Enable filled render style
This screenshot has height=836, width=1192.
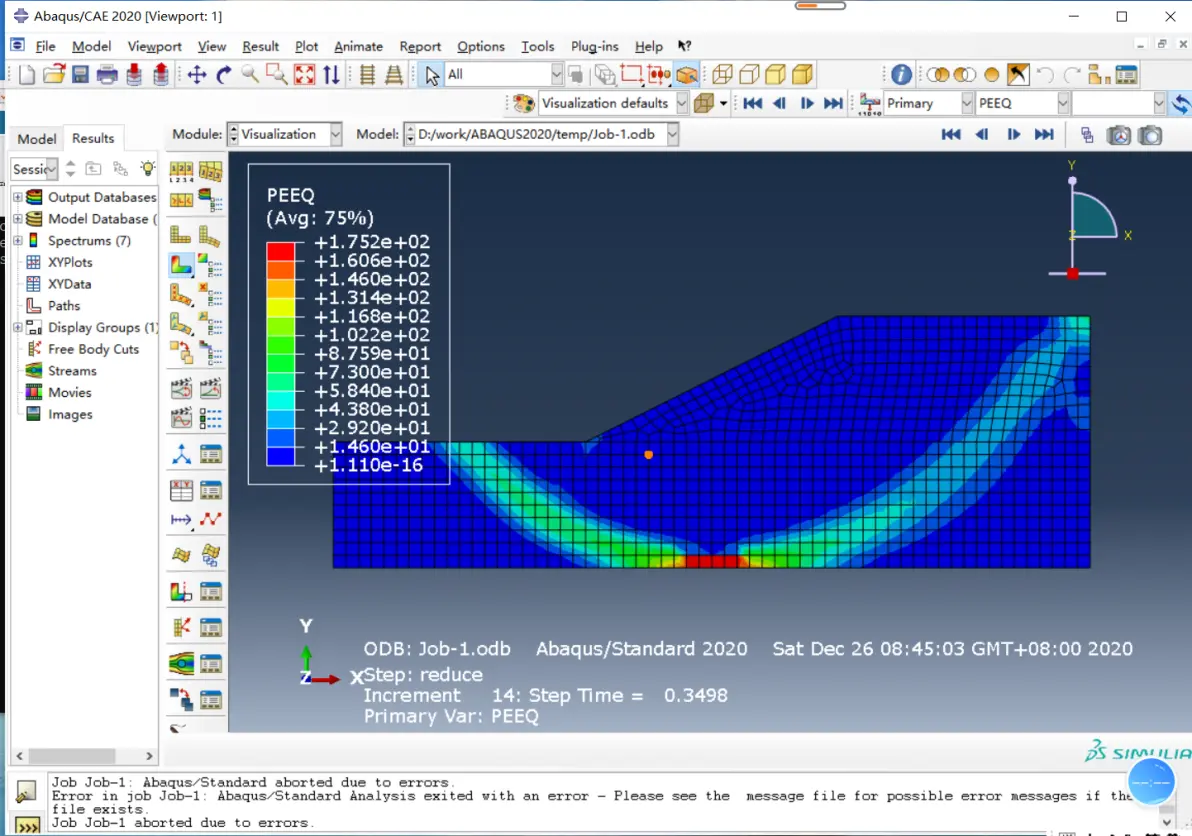coord(775,74)
